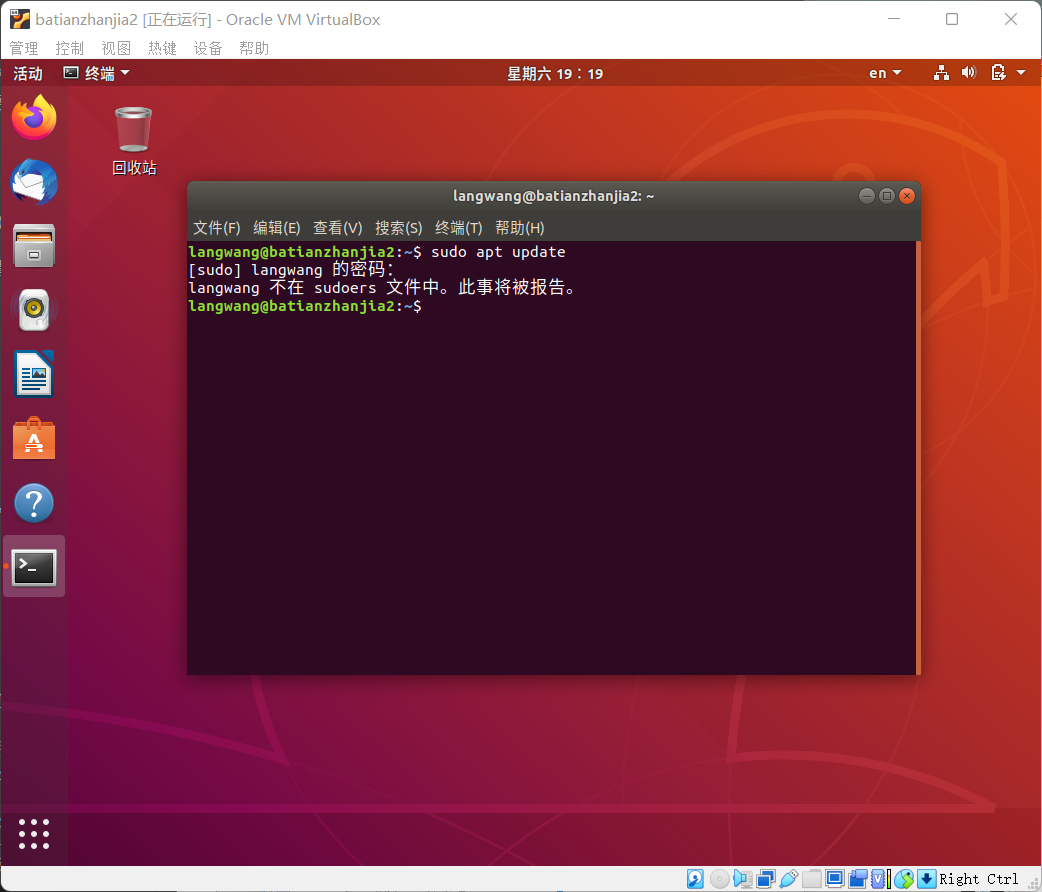Open the Help question-mark dock icon

point(34,503)
